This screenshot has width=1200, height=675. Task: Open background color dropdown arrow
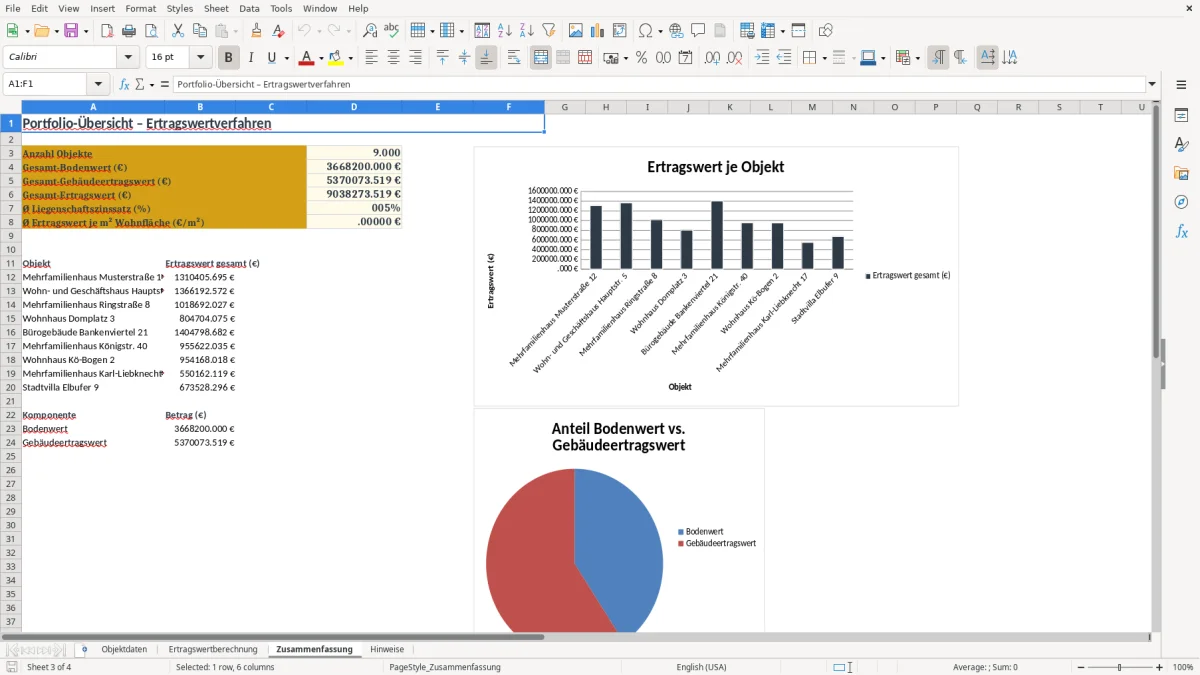[349, 58]
